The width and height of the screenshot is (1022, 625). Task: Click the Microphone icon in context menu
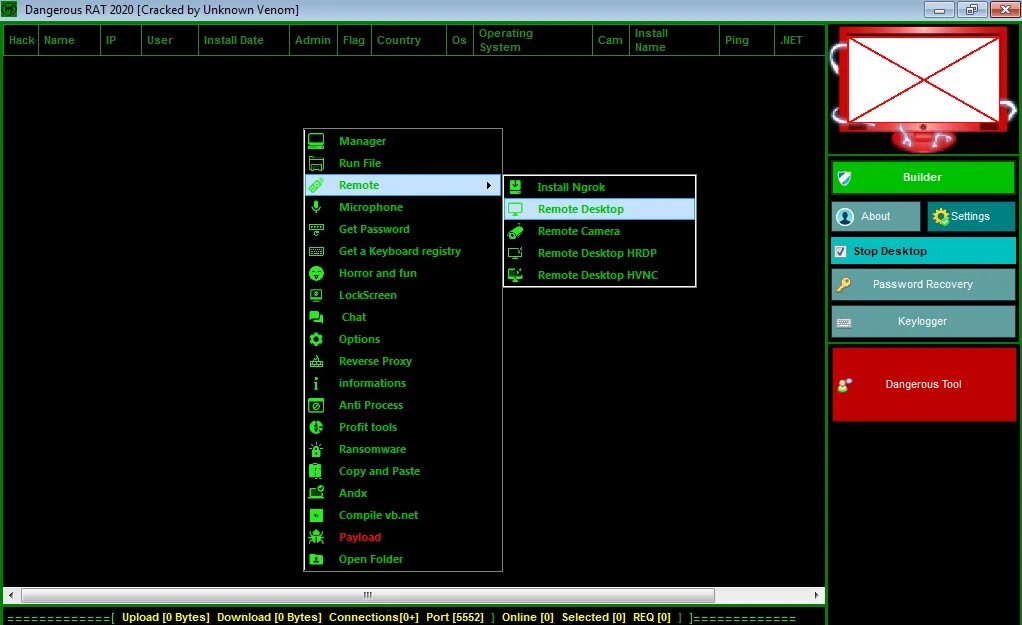coord(316,207)
